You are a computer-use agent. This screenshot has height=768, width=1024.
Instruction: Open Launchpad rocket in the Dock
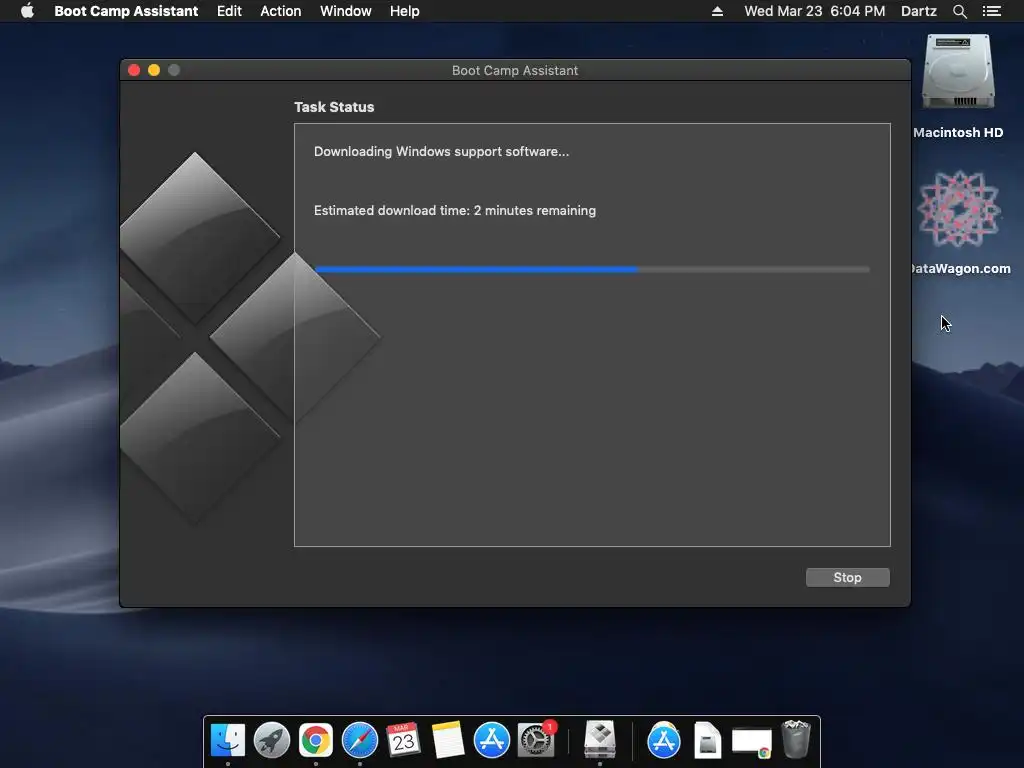tap(272, 740)
